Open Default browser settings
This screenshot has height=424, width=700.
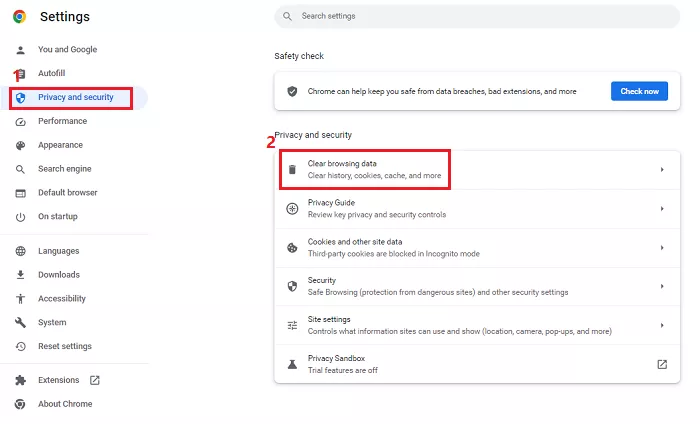[x=67, y=193]
